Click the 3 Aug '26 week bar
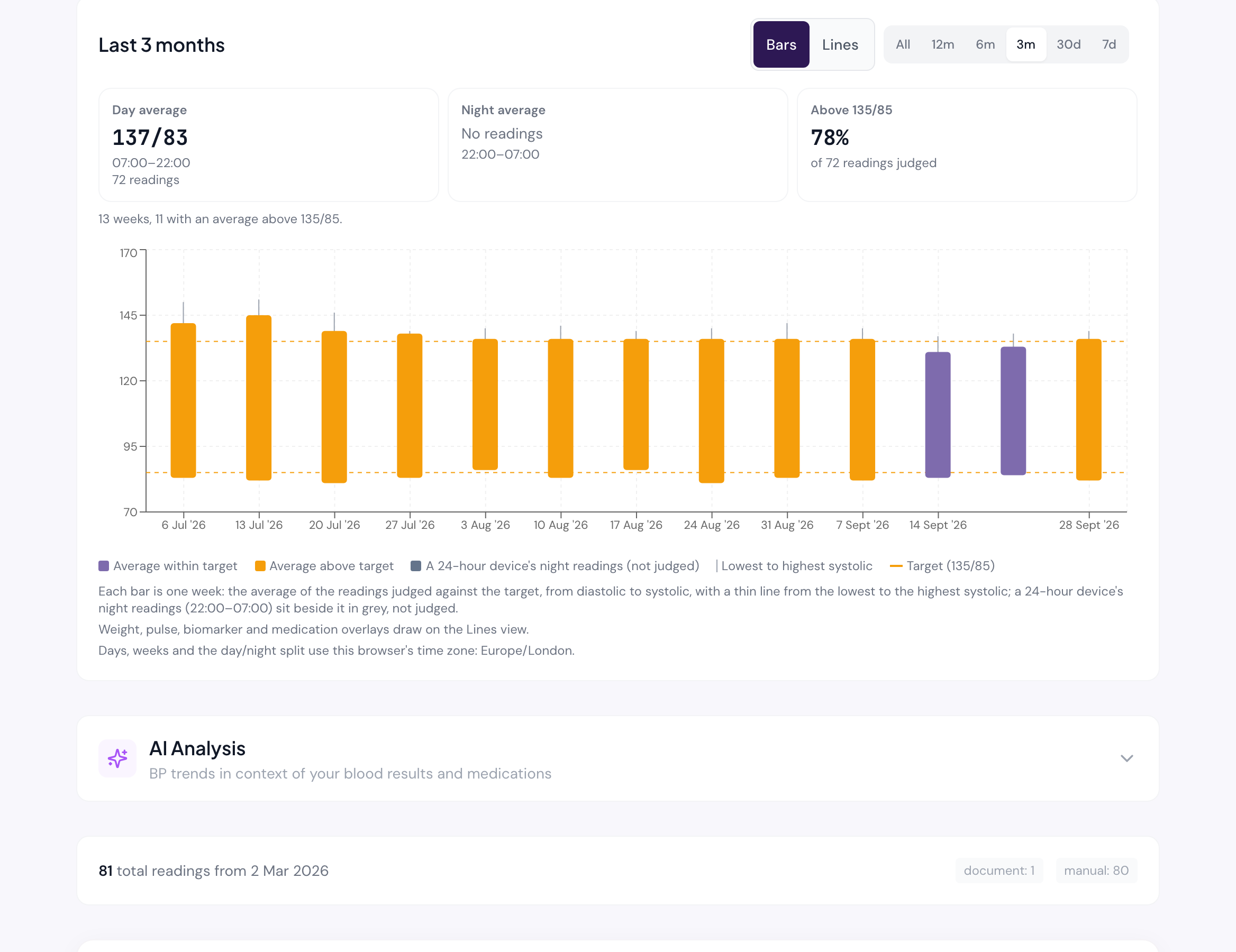 point(485,405)
